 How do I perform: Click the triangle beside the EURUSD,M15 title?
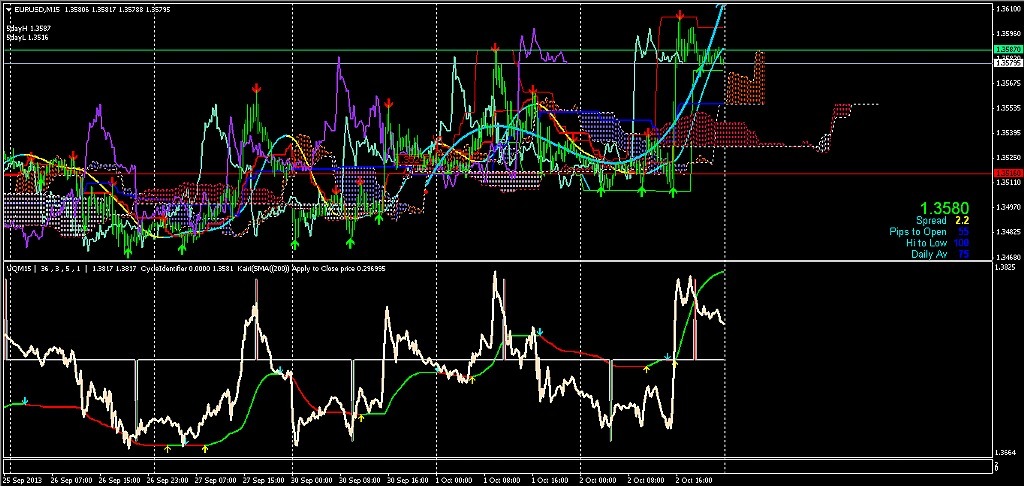point(8,9)
